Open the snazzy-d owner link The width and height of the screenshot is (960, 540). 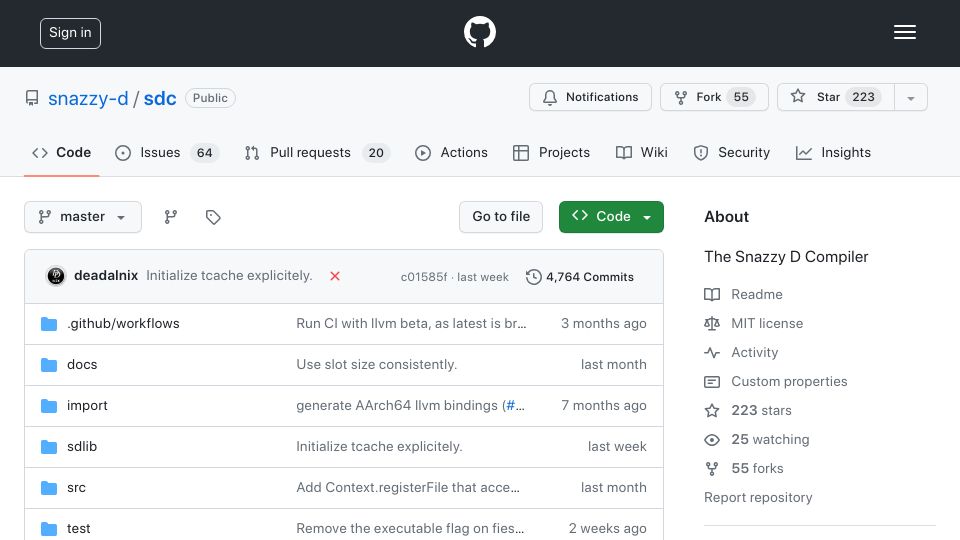pos(88,98)
